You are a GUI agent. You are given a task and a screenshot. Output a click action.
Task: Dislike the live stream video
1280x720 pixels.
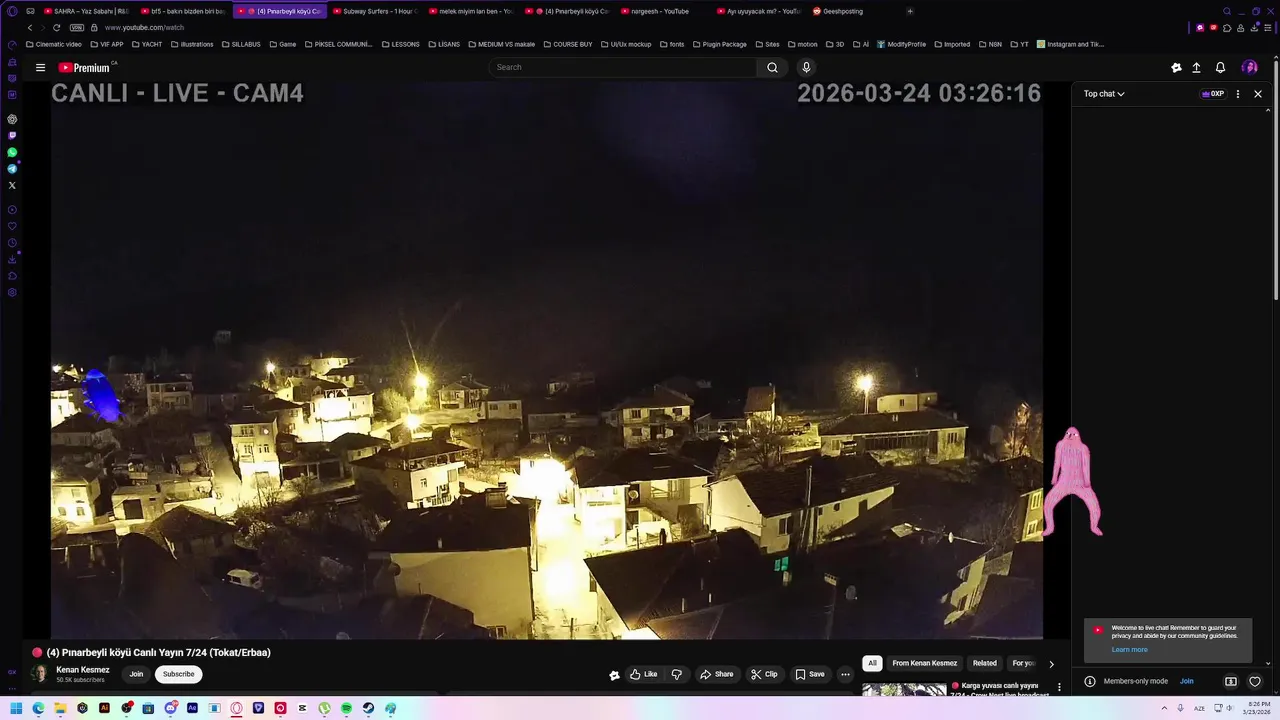click(677, 674)
